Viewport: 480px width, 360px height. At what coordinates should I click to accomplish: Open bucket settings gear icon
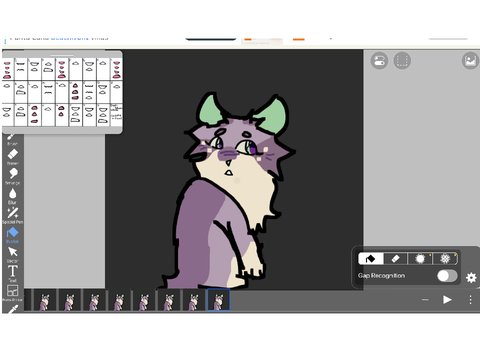[471, 277]
